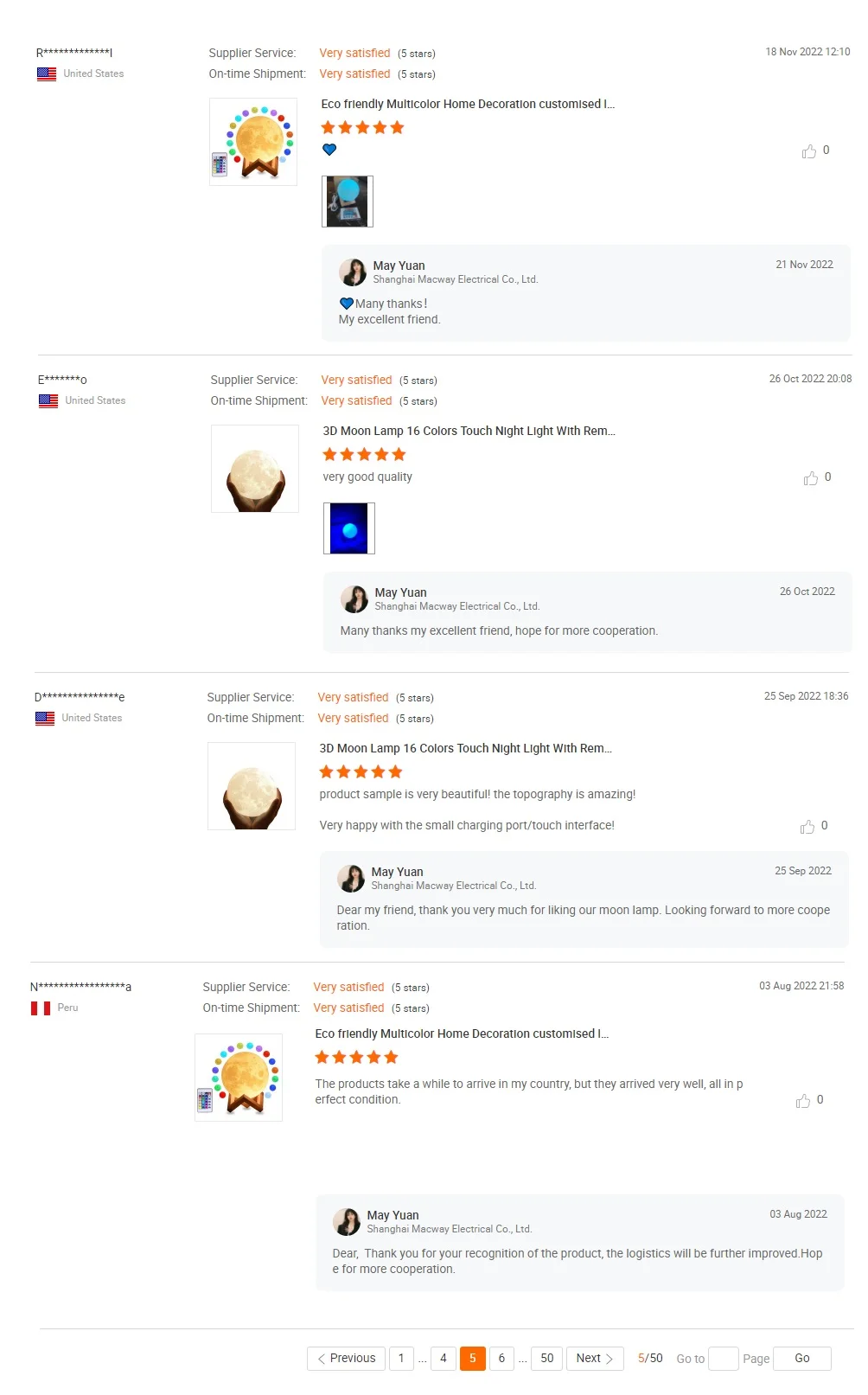Jump to last page 50
This screenshot has width=868, height=1395.
pos(547,1359)
